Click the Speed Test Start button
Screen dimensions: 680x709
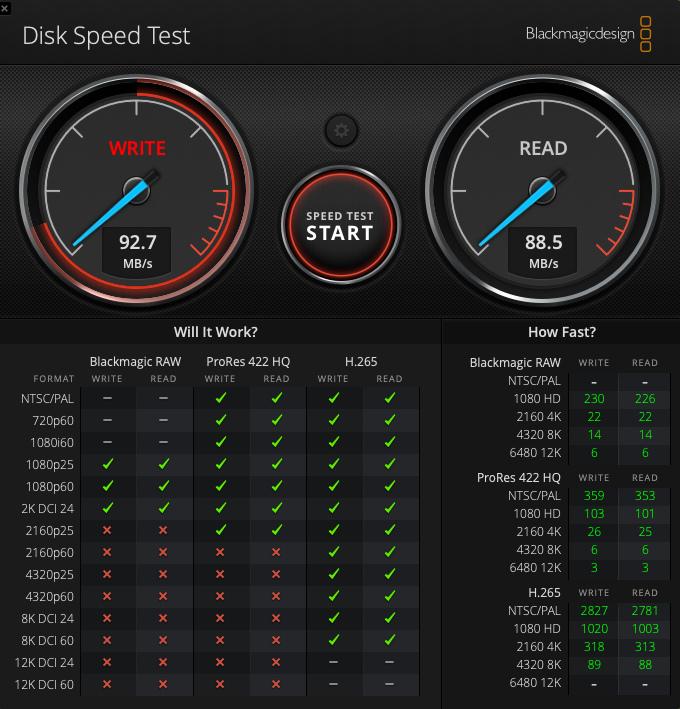coord(340,226)
